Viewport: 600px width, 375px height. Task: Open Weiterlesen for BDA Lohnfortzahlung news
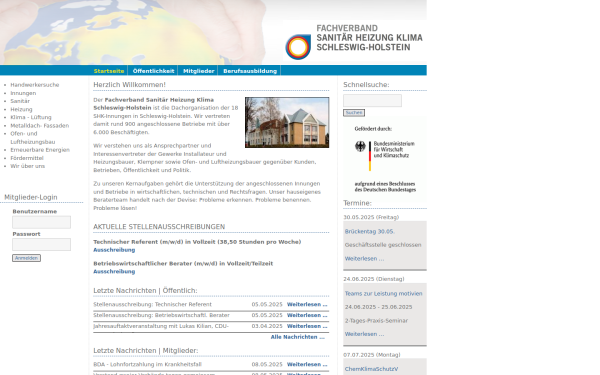[307, 364]
